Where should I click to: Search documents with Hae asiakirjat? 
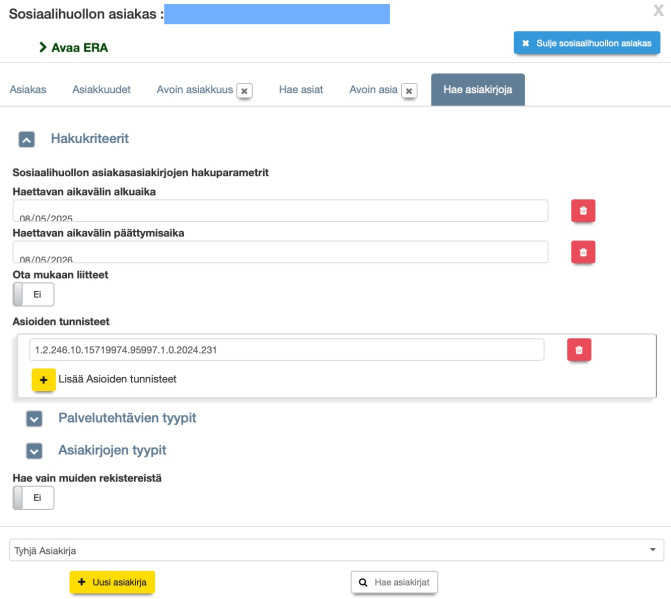[394, 582]
